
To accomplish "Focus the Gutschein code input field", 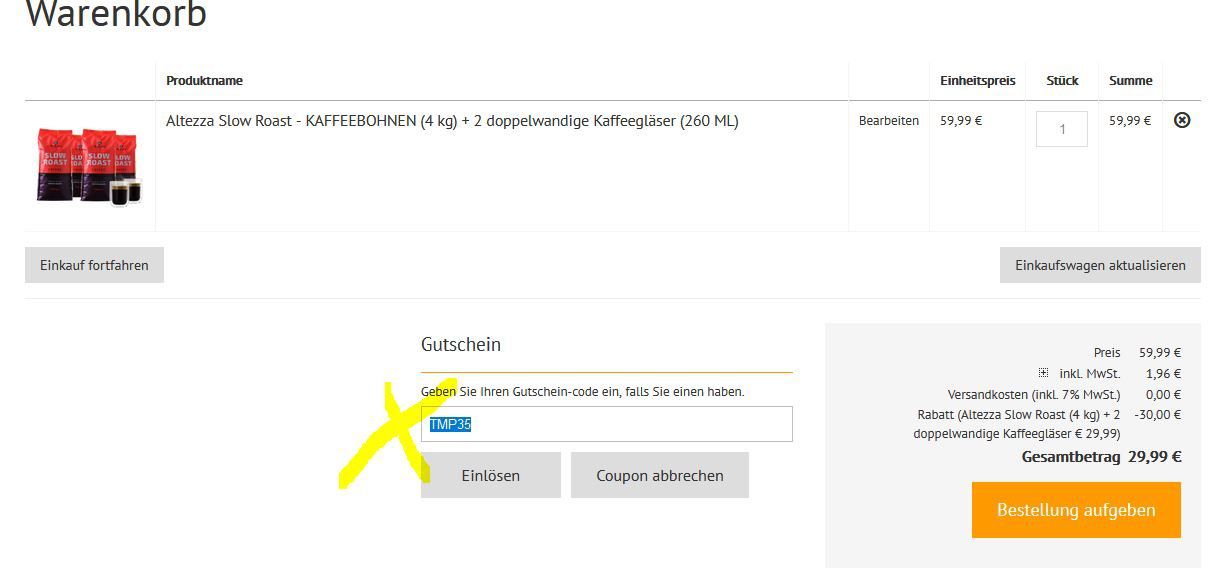I will tap(607, 424).
